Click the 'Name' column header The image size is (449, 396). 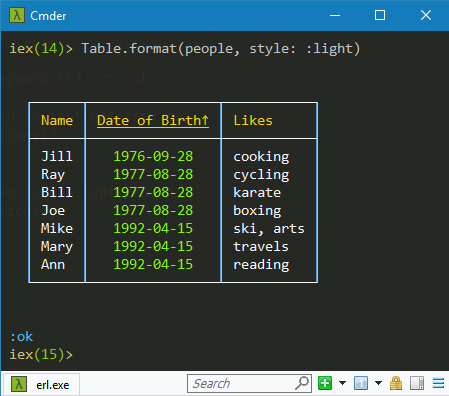tap(57, 120)
